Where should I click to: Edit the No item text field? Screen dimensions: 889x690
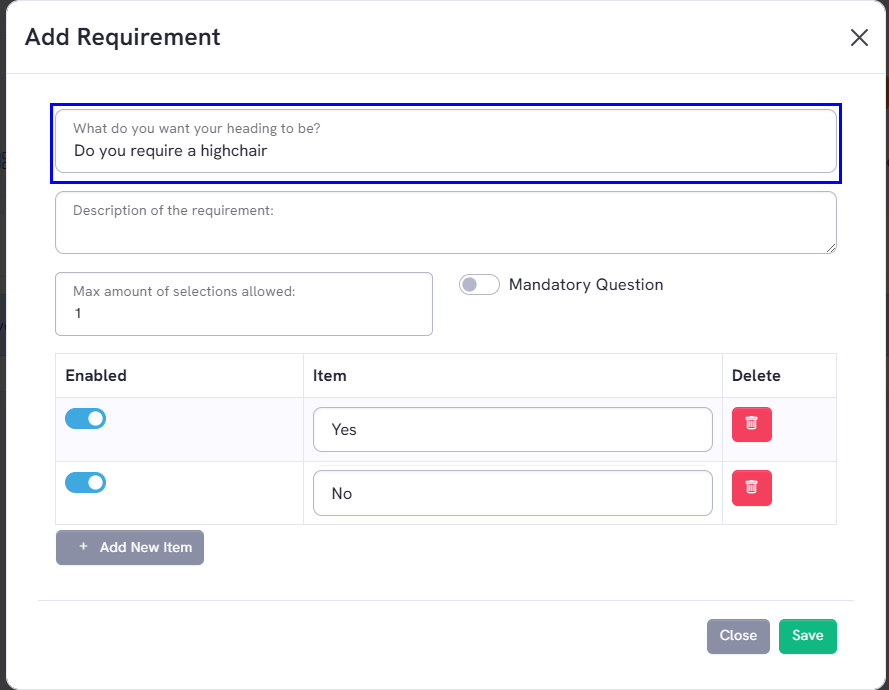pos(513,493)
